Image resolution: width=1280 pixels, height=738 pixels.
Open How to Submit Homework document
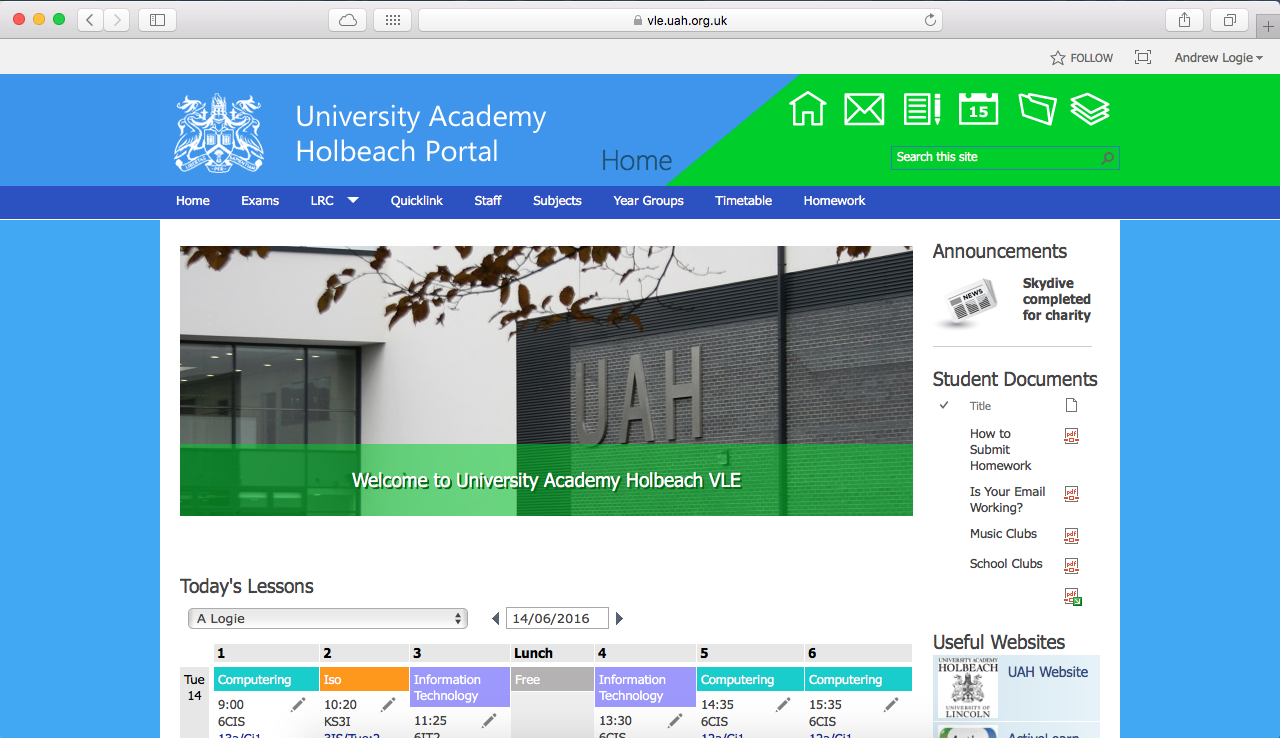pos(1000,450)
